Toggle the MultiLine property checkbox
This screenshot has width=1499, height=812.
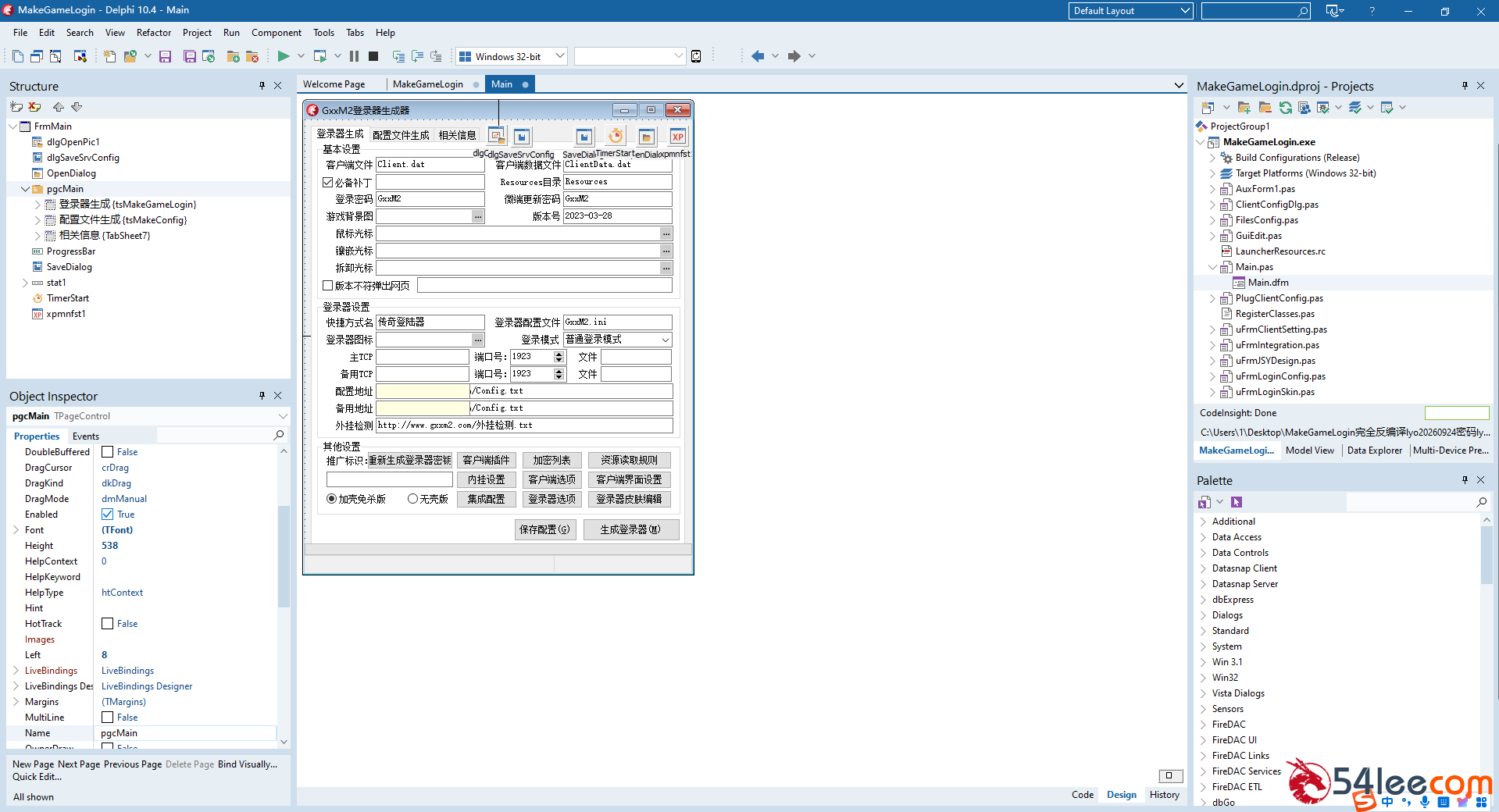pyautogui.click(x=108, y=718)
